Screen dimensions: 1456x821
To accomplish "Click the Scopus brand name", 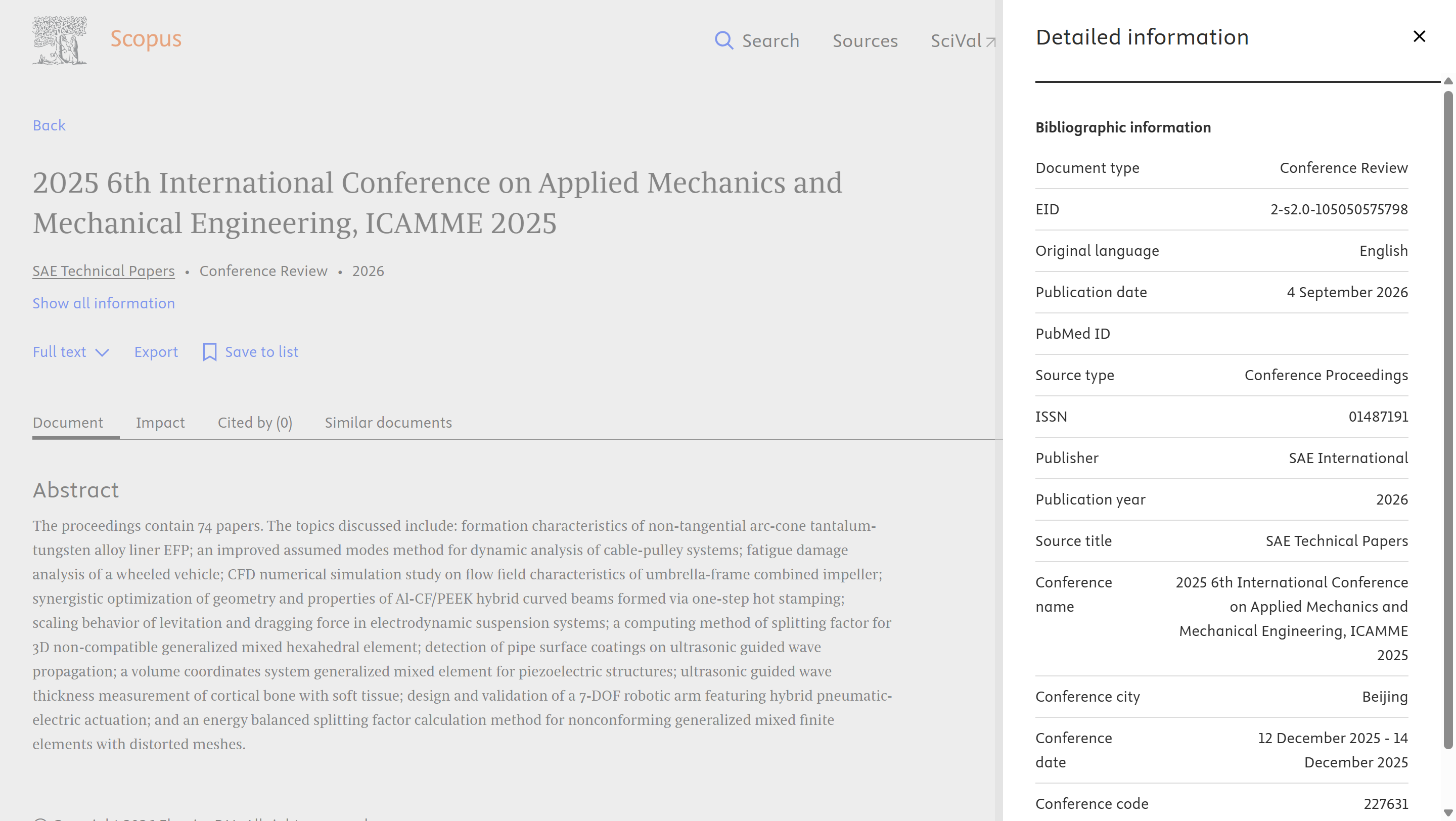I will (x=146, y=38).
